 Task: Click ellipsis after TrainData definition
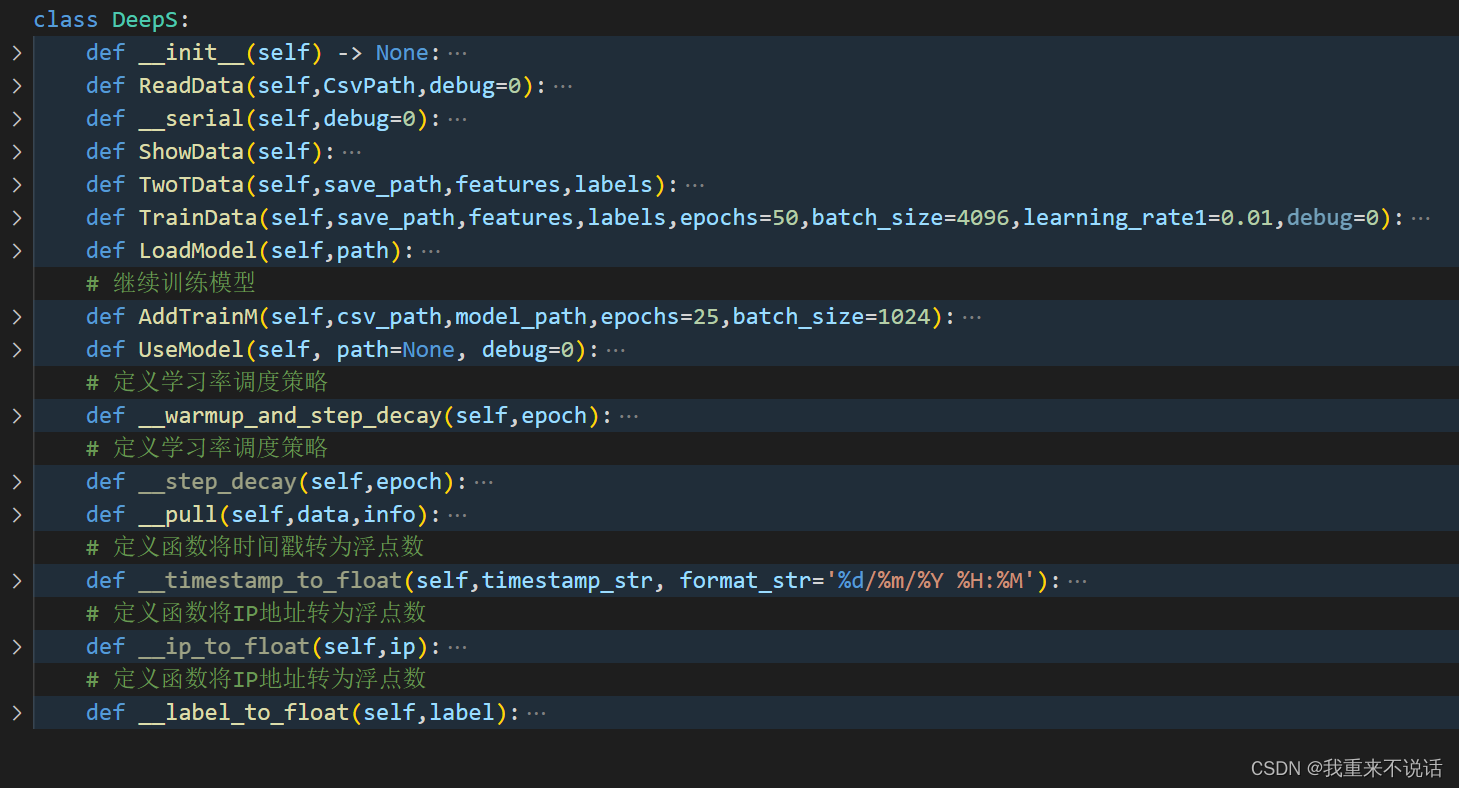(1420, 218)
